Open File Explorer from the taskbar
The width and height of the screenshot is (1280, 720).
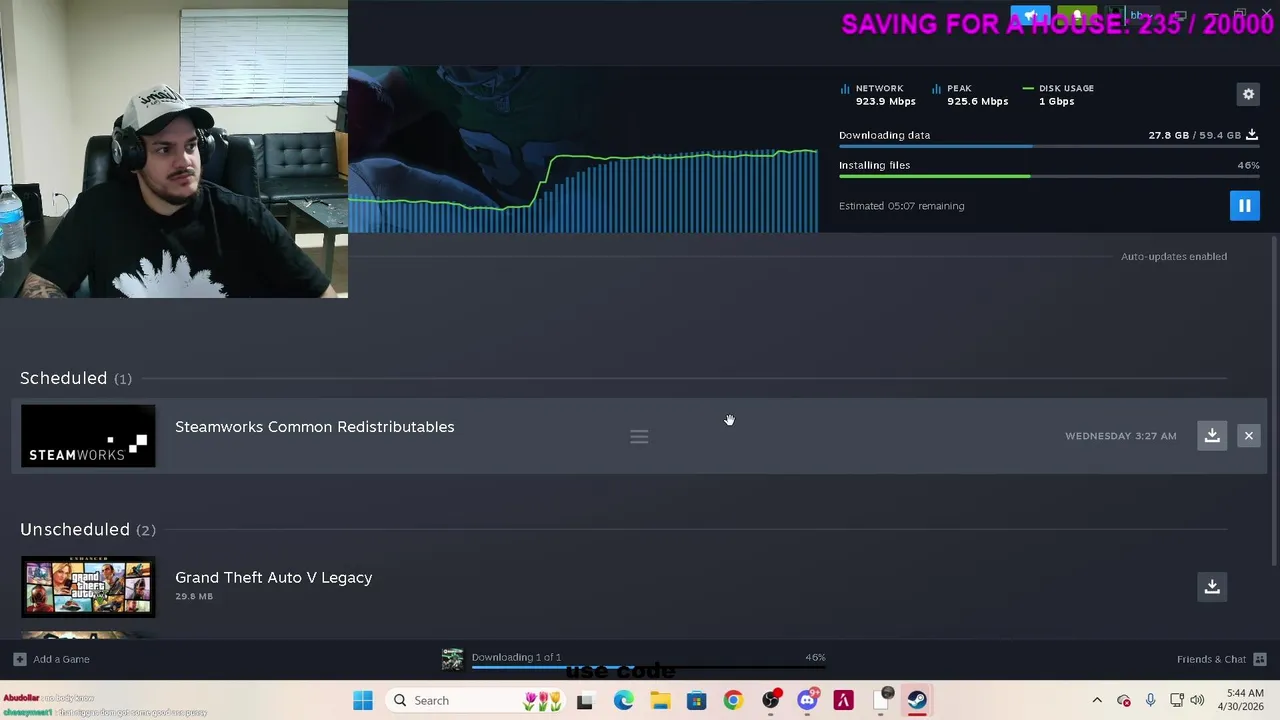pos(660,701)
